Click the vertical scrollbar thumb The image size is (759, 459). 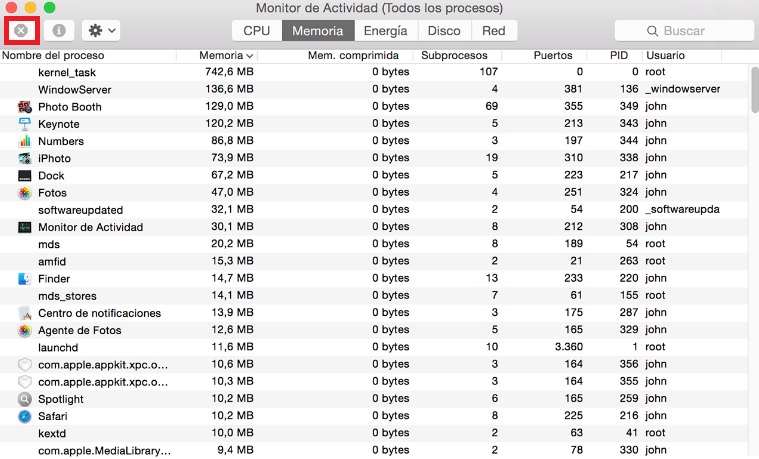coord(755,91)
